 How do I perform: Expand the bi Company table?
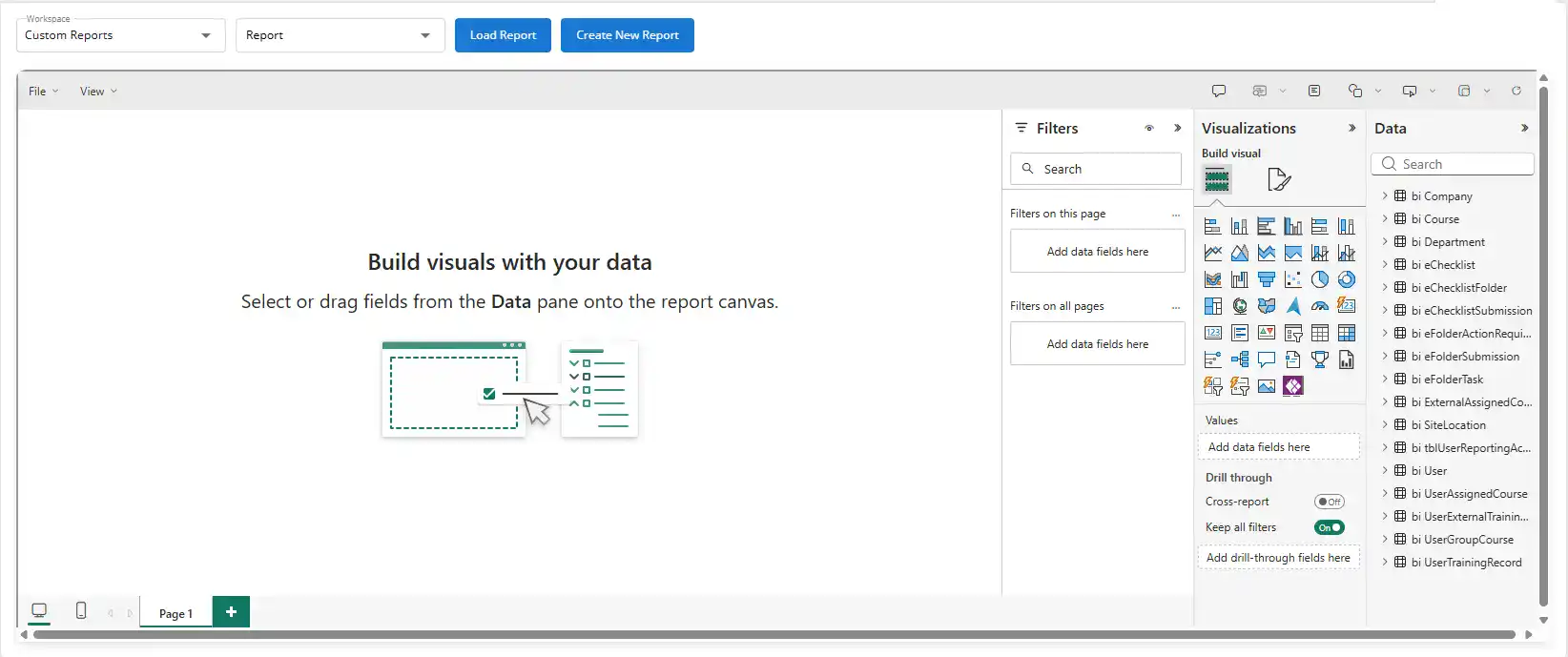[1385, 195]
